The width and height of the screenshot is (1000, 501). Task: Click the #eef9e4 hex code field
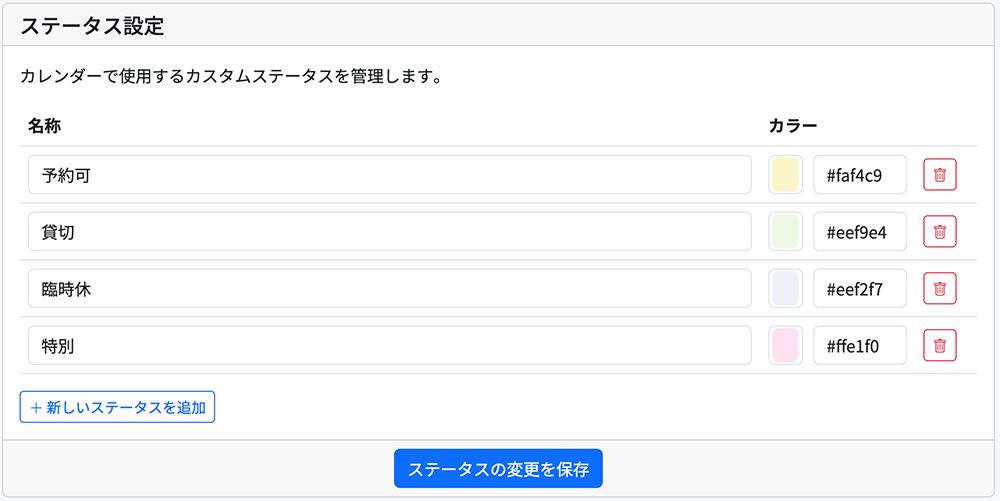[x=860, y=232]
